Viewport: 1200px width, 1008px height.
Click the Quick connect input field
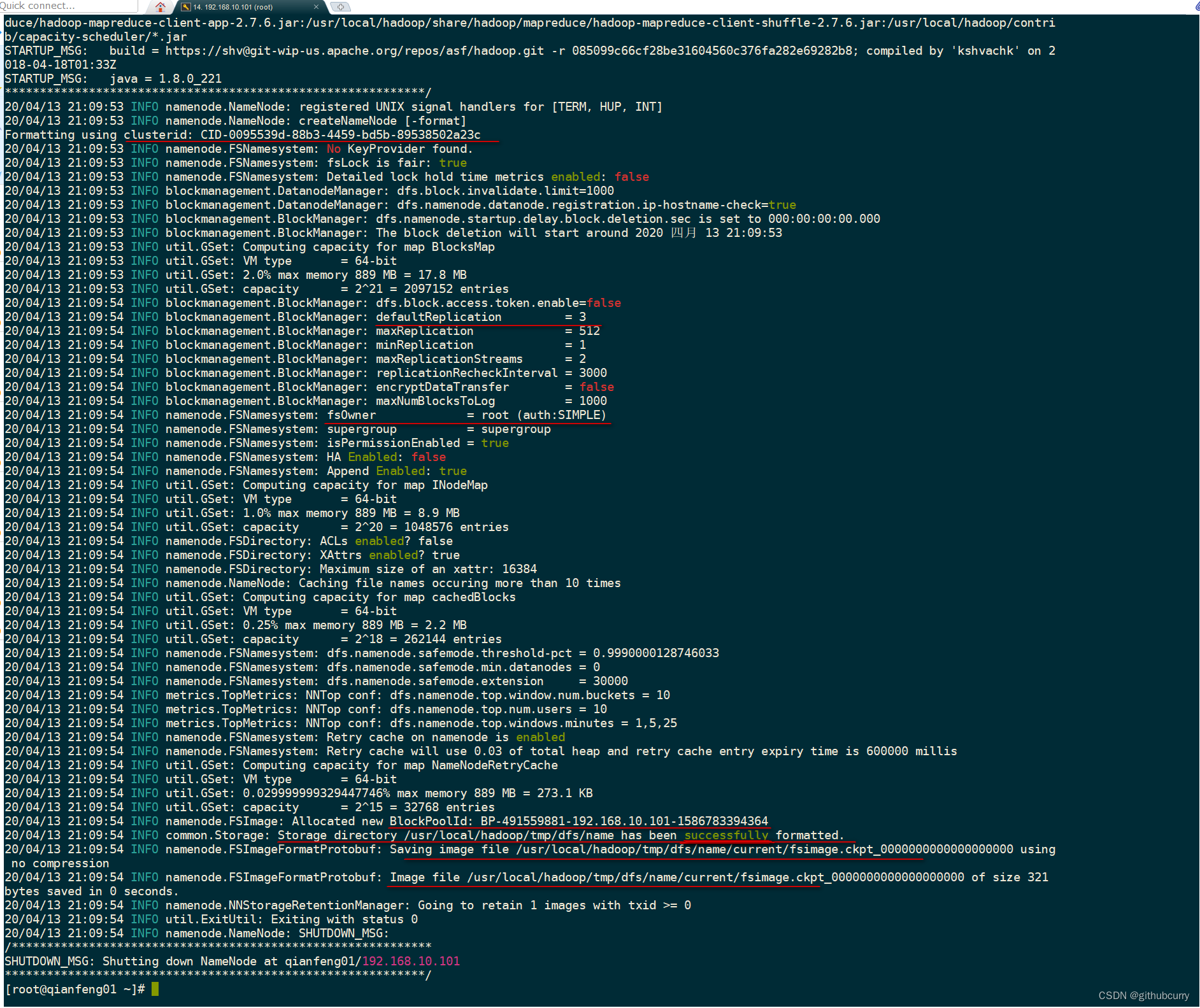(x=69, y=6)
